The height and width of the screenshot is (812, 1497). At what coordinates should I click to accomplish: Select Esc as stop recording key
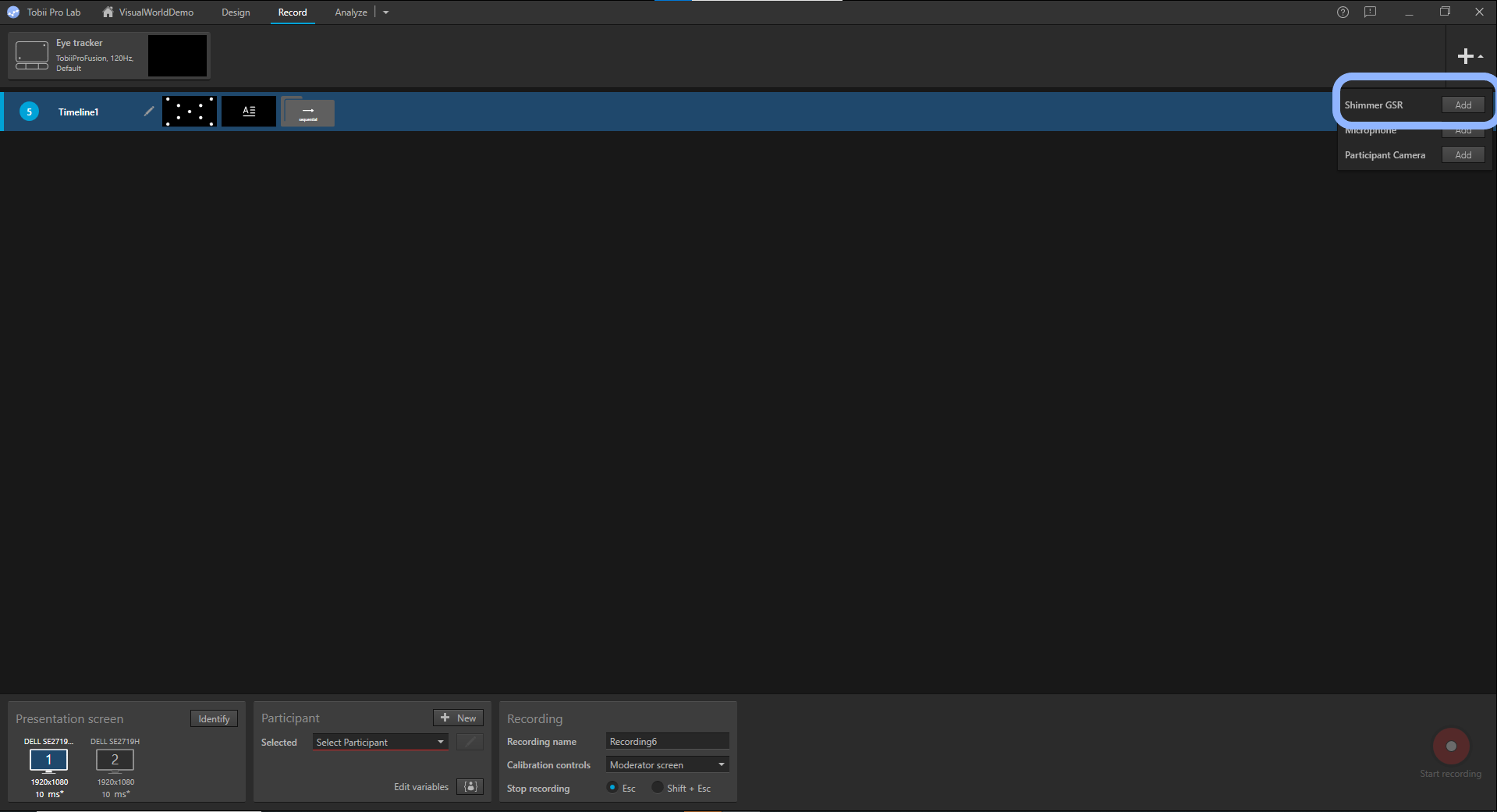point(612,788)
